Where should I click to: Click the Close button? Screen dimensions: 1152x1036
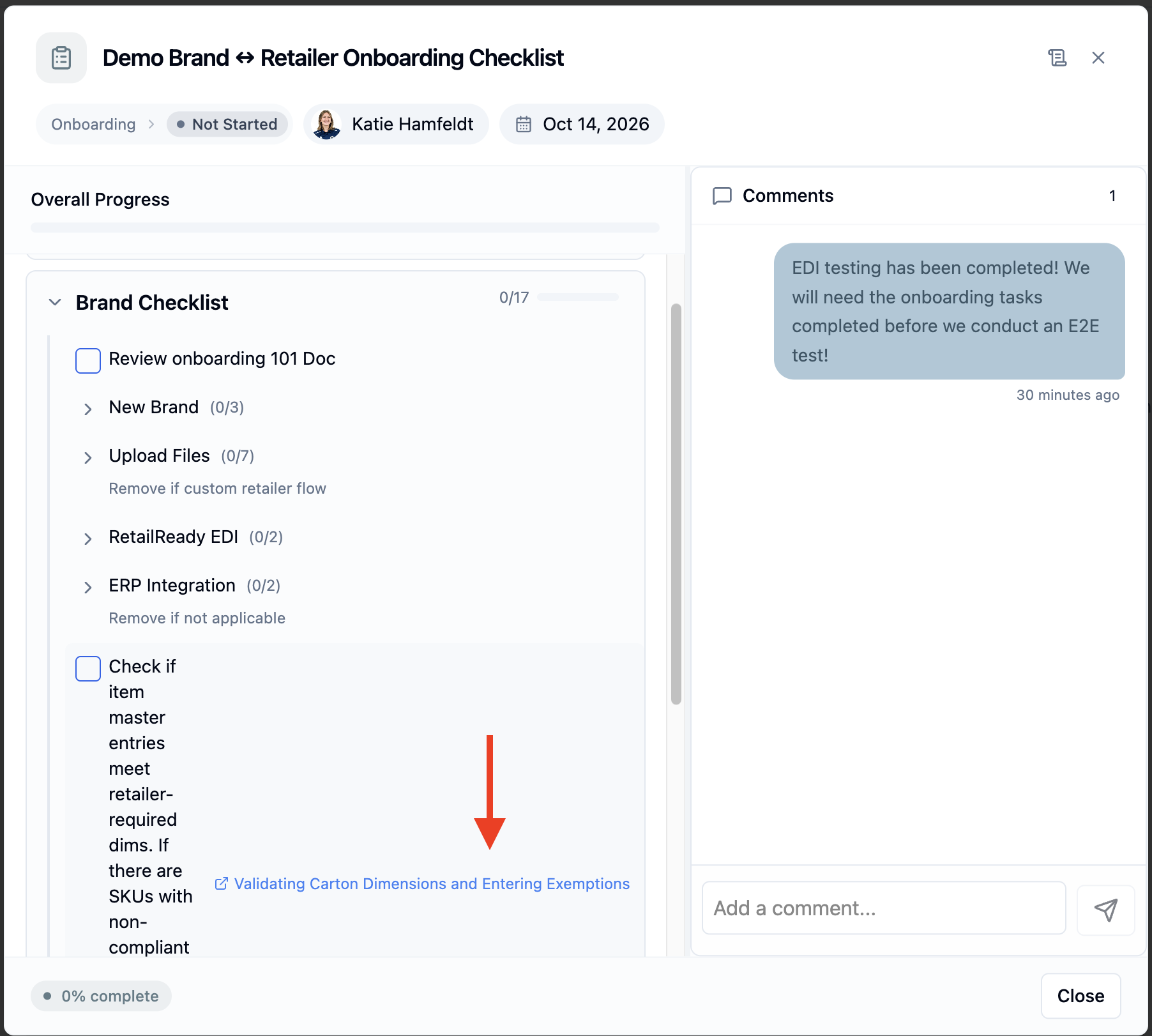pos(1080,996)
